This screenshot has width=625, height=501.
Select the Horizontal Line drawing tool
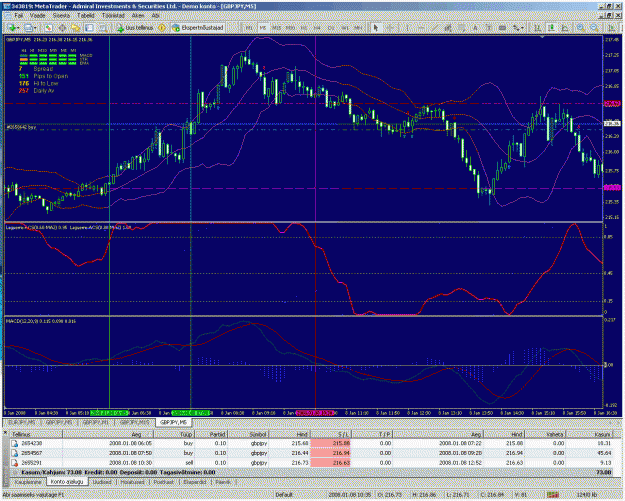tap(421, 28)
